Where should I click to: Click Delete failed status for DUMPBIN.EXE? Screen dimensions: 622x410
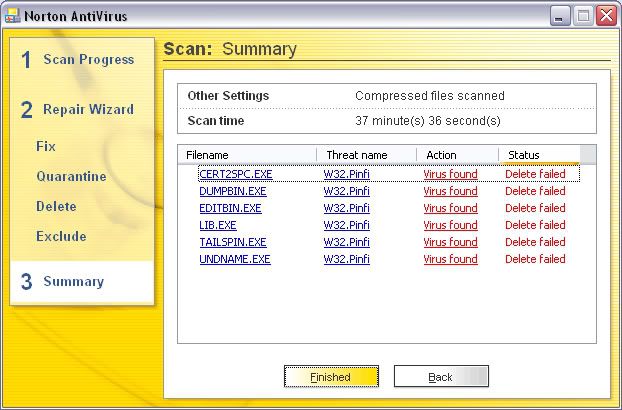(x=535, y=191)
